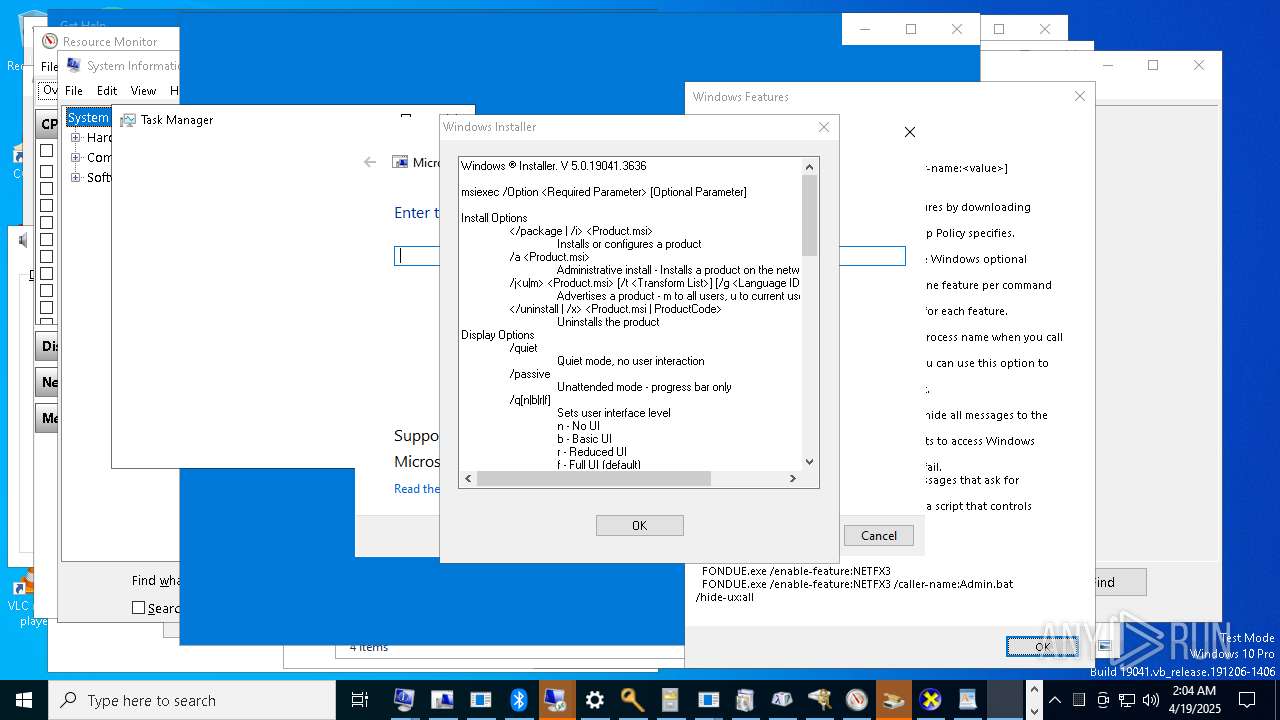Open the File menu in System Information
Viewport: 1280px width, 720px height.
(x=74, y=91)
